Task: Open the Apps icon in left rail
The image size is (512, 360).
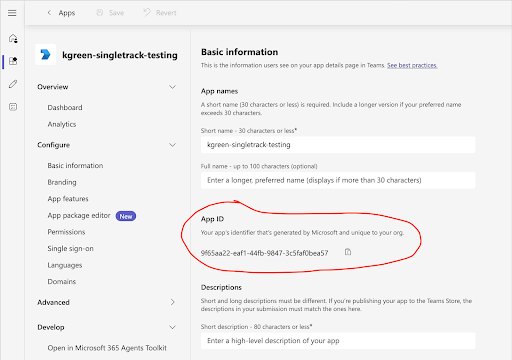Action: click(x=13, y=61)
